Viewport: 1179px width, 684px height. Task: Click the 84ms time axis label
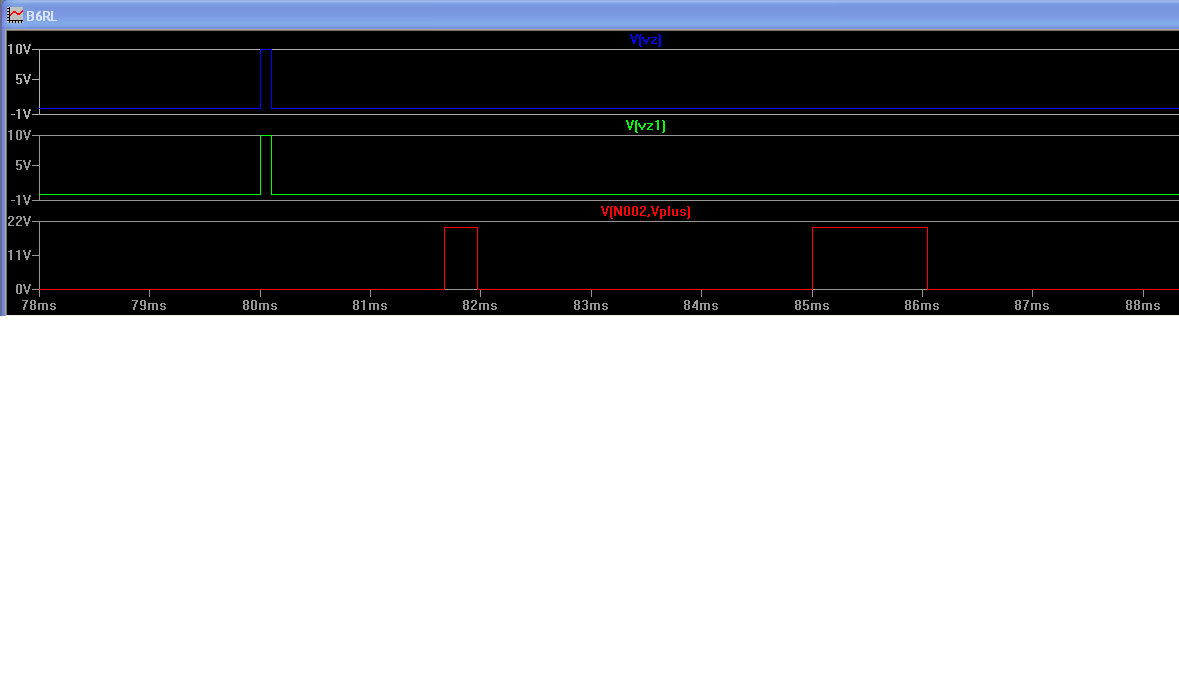(701, 305)
